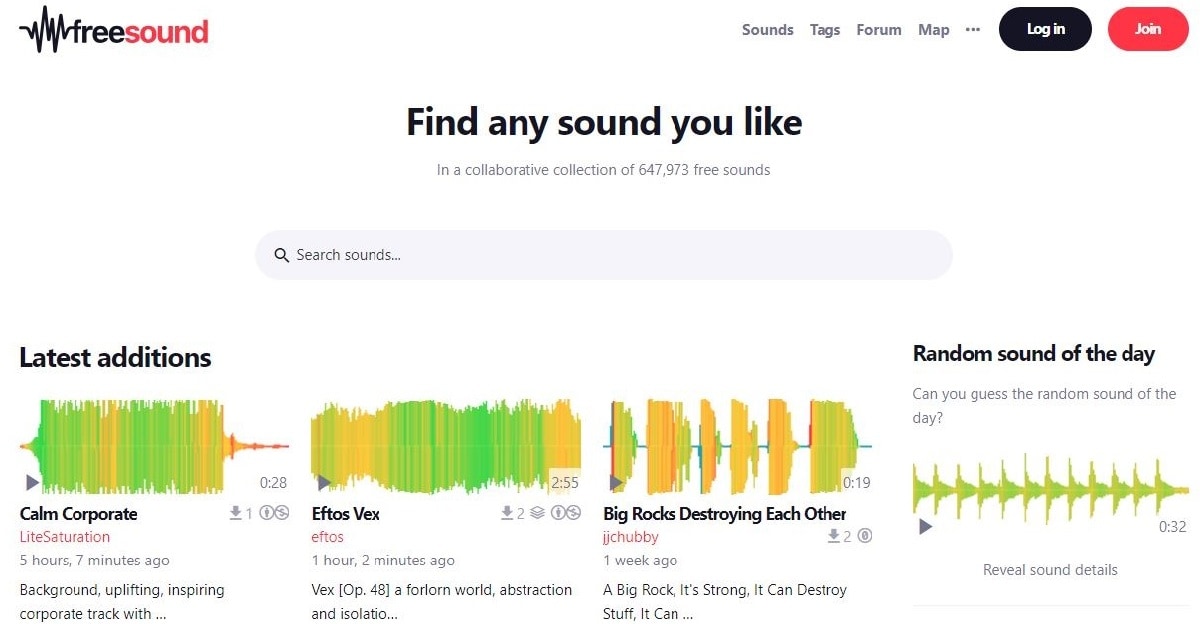Screen dimensions: 1200x624
Task: Click '1 week ago' timestamp
Action: click(640, 560)
